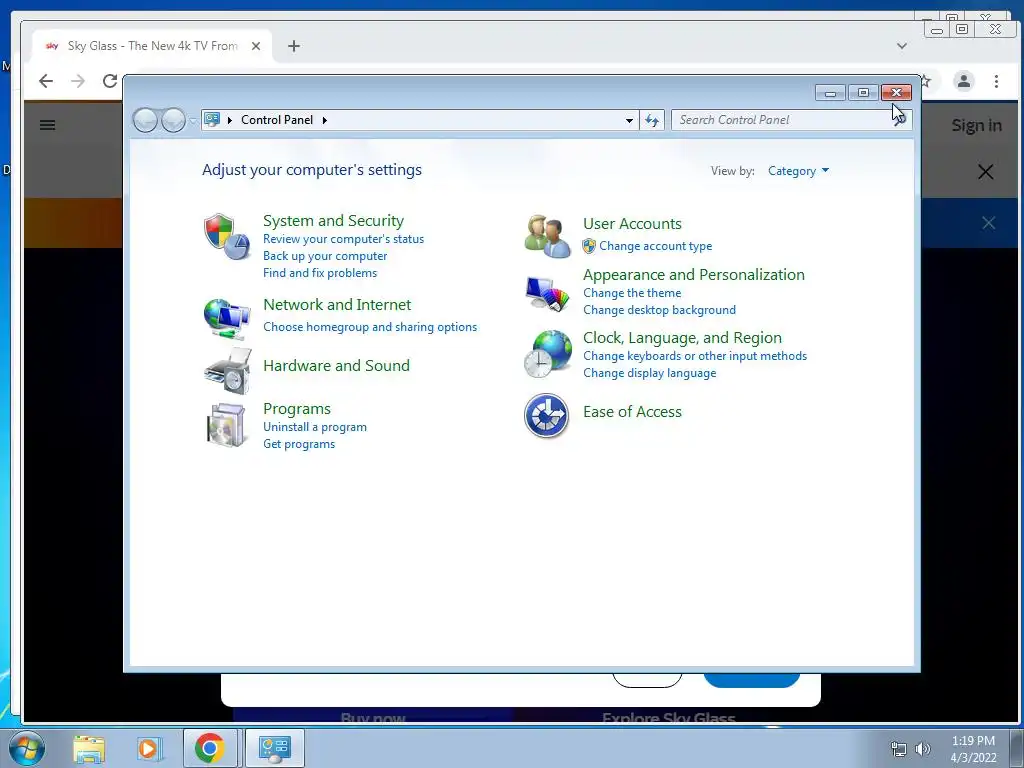Open Chrome's tab search chevron
Screen dimensions: 1024x768
[902, 46]
